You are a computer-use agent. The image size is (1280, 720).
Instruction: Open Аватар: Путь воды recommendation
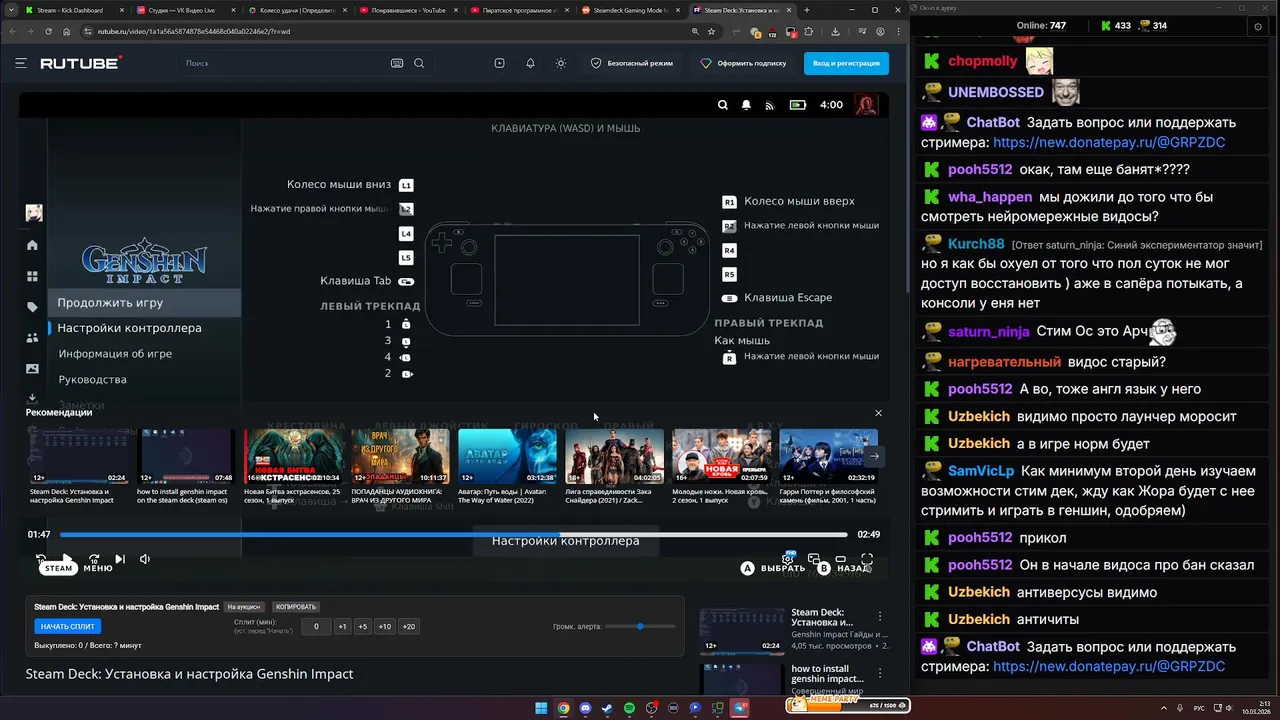[x=507, y=456]
